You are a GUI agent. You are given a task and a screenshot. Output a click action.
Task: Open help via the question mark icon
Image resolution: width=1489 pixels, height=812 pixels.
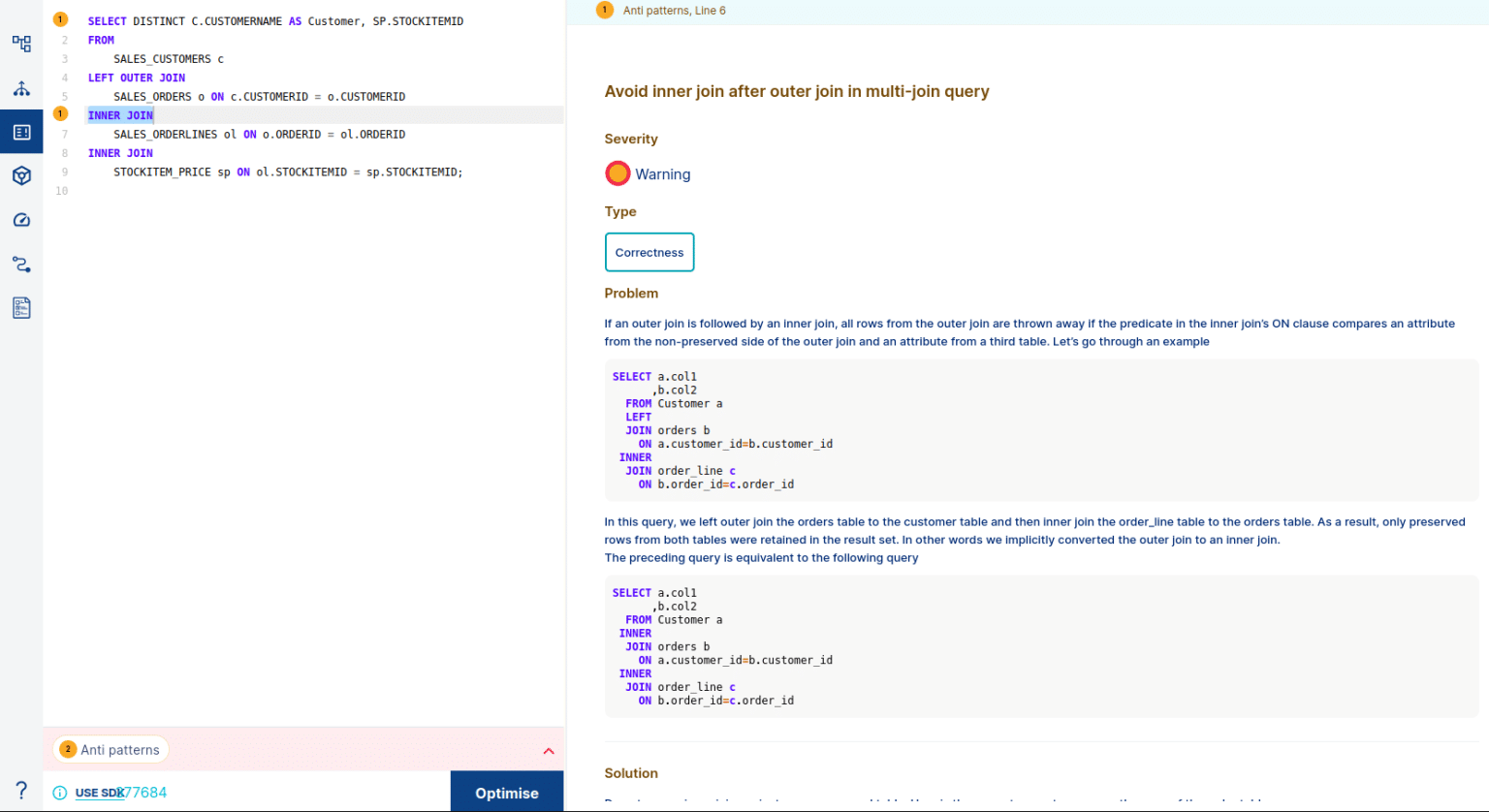pos(21,790)
